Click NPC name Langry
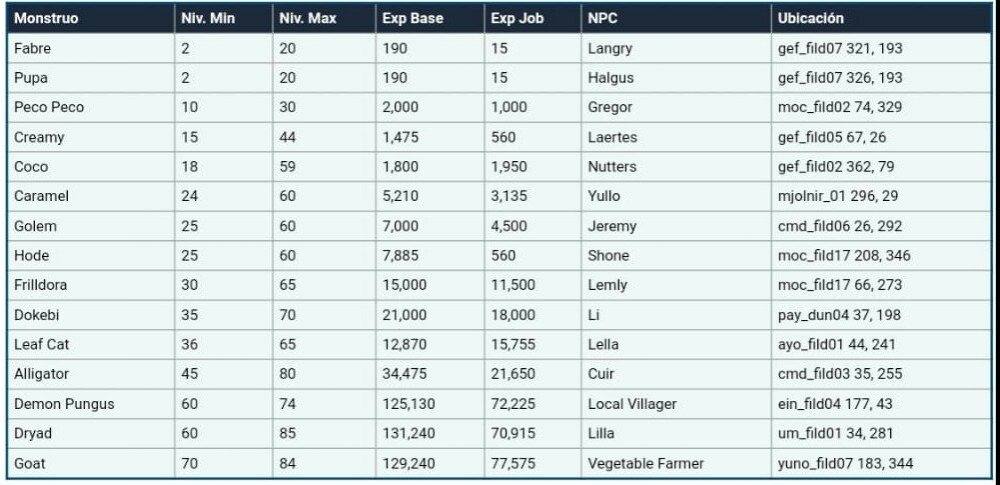 click(611, 48)
